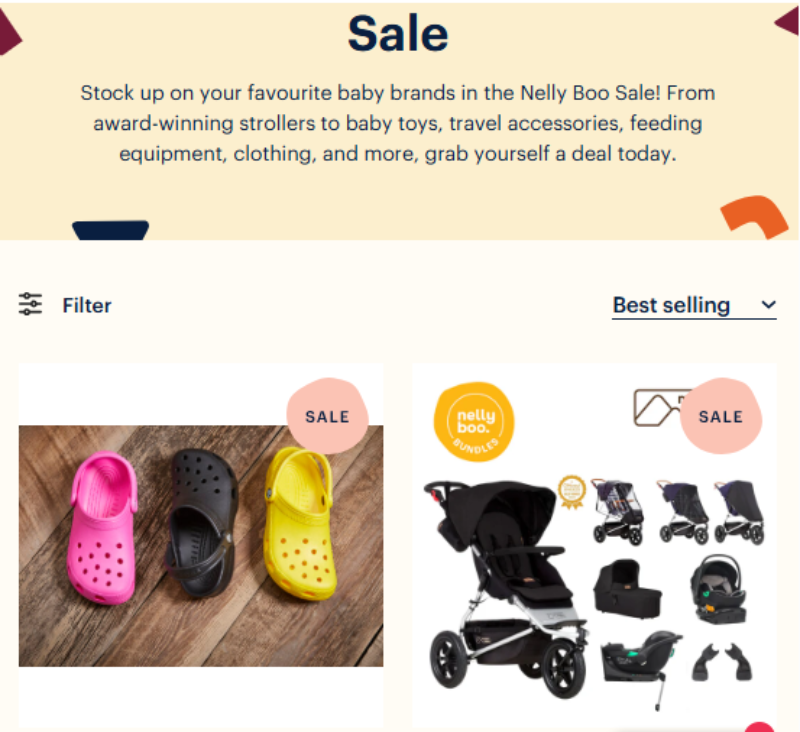Viewport: 800px width, 732px height.
Task: Click the Filter text label
Action: click(87, 306)
